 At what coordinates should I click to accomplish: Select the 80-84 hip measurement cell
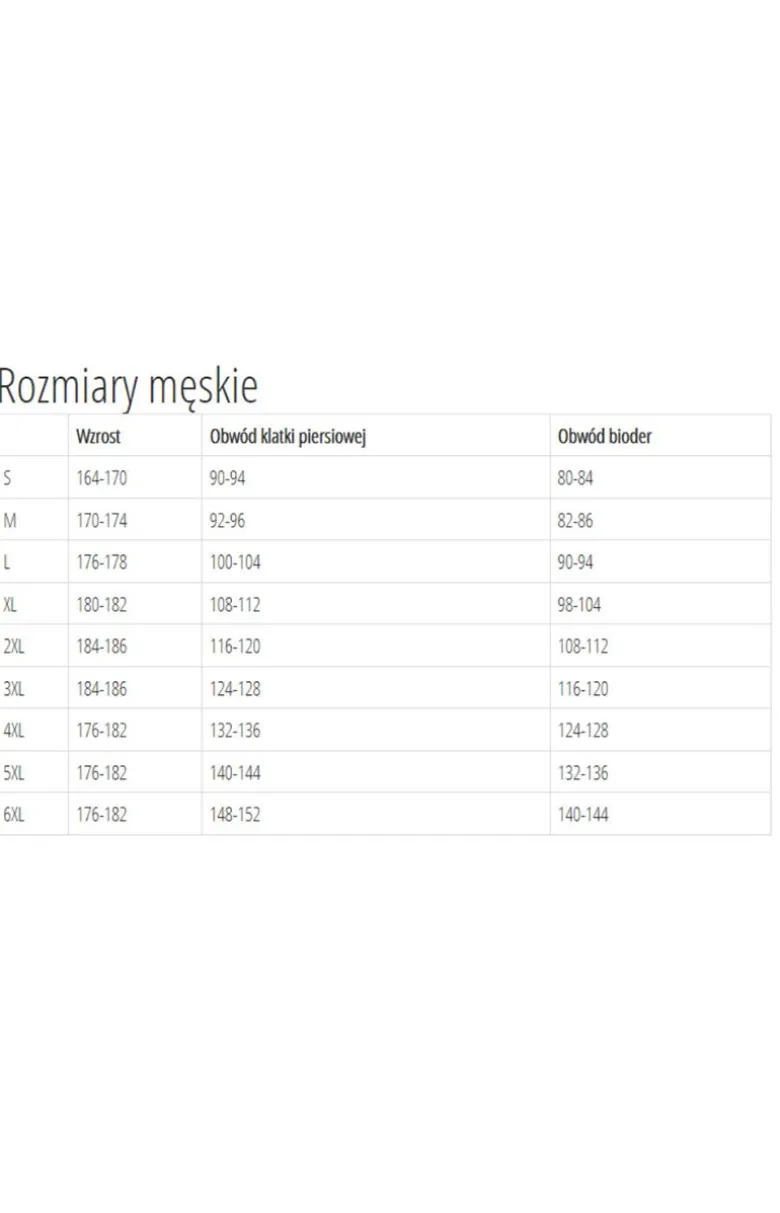[575, 478]
